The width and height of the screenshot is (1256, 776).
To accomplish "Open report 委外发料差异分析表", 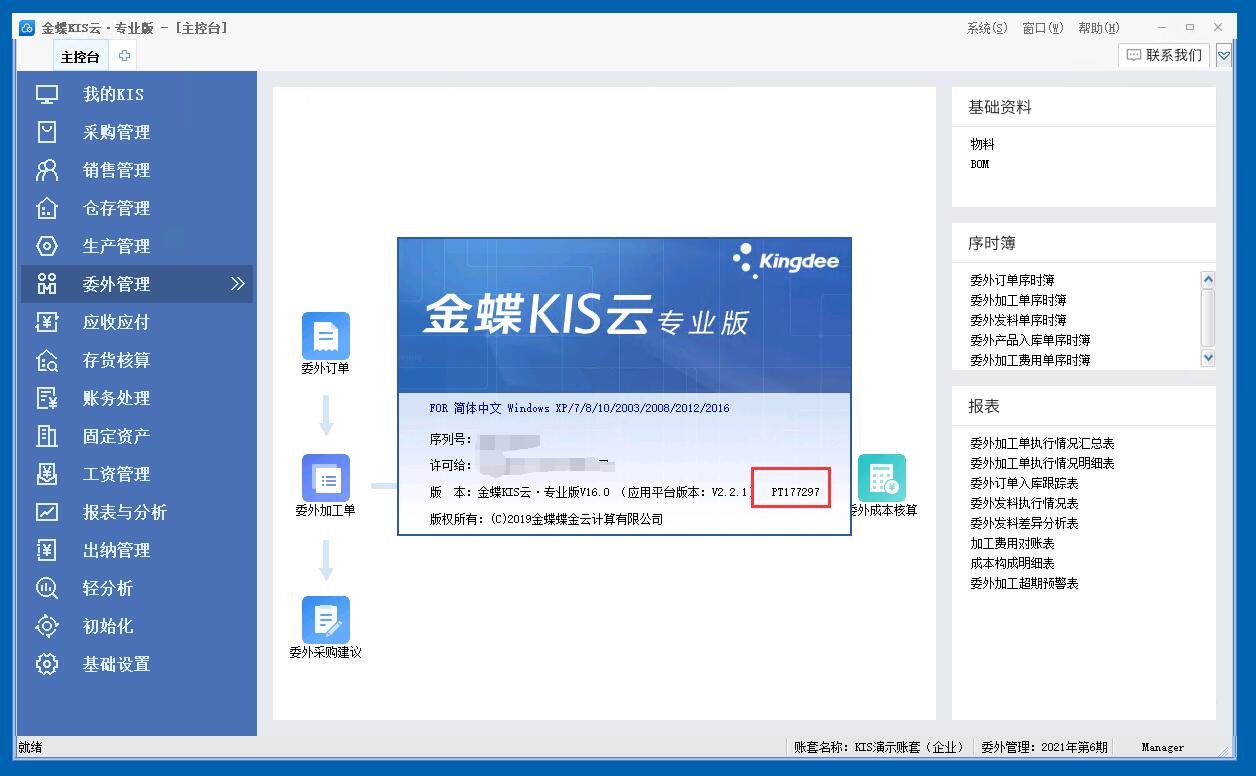I will click(1024, 523).
